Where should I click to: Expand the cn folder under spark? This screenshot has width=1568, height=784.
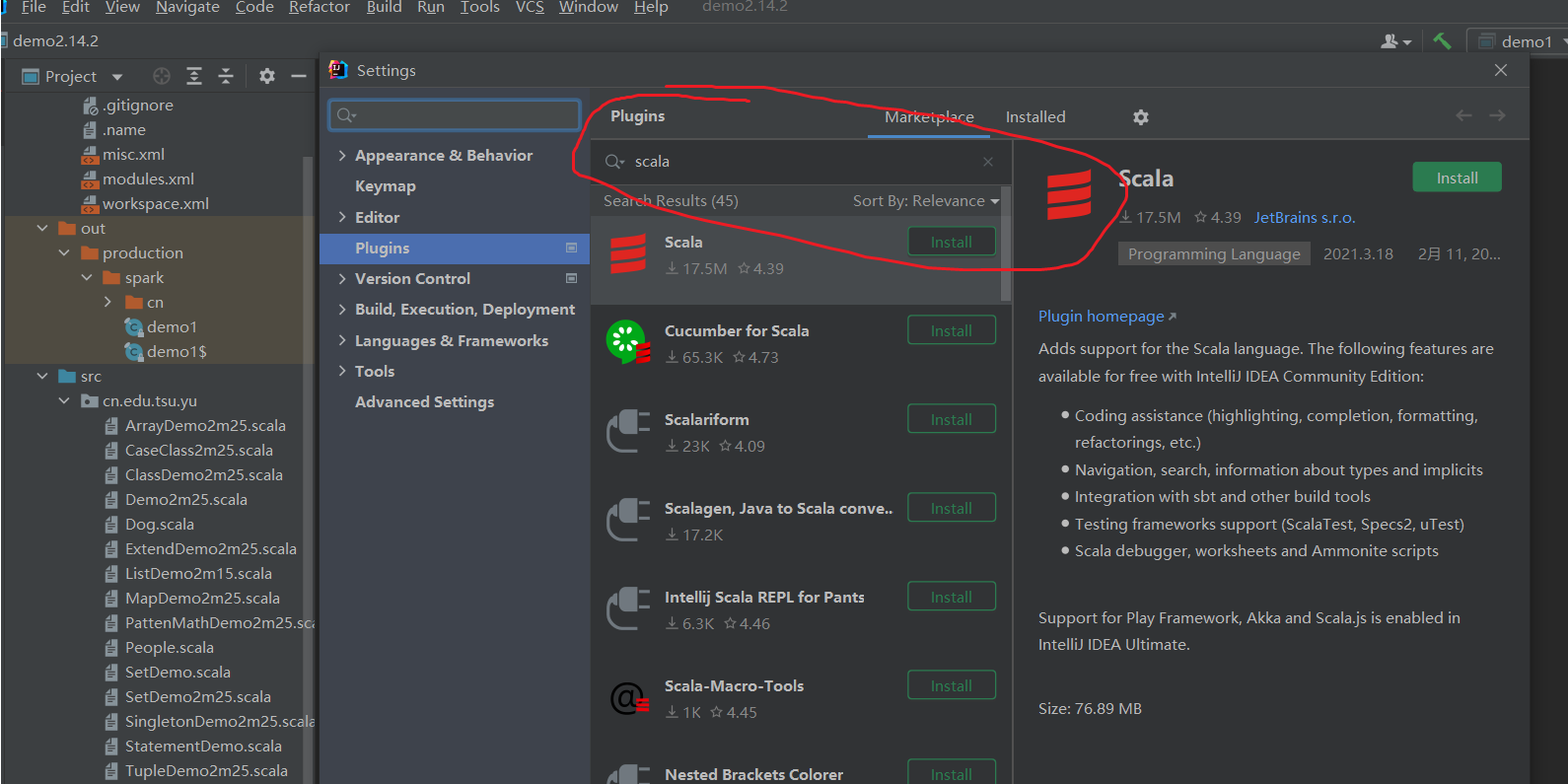(108, 302)
